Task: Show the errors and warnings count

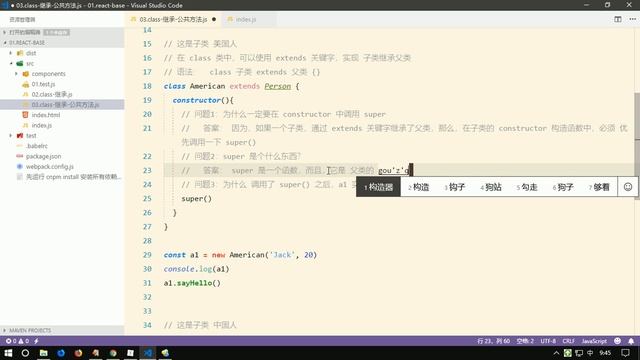Action: pyautogui.click(x=17, y=341)
